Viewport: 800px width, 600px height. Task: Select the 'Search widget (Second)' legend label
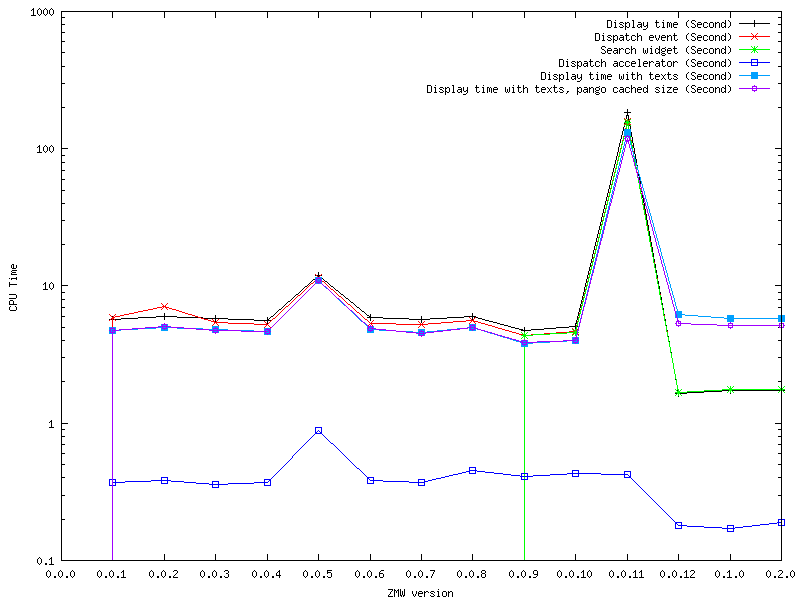(666, 49)
